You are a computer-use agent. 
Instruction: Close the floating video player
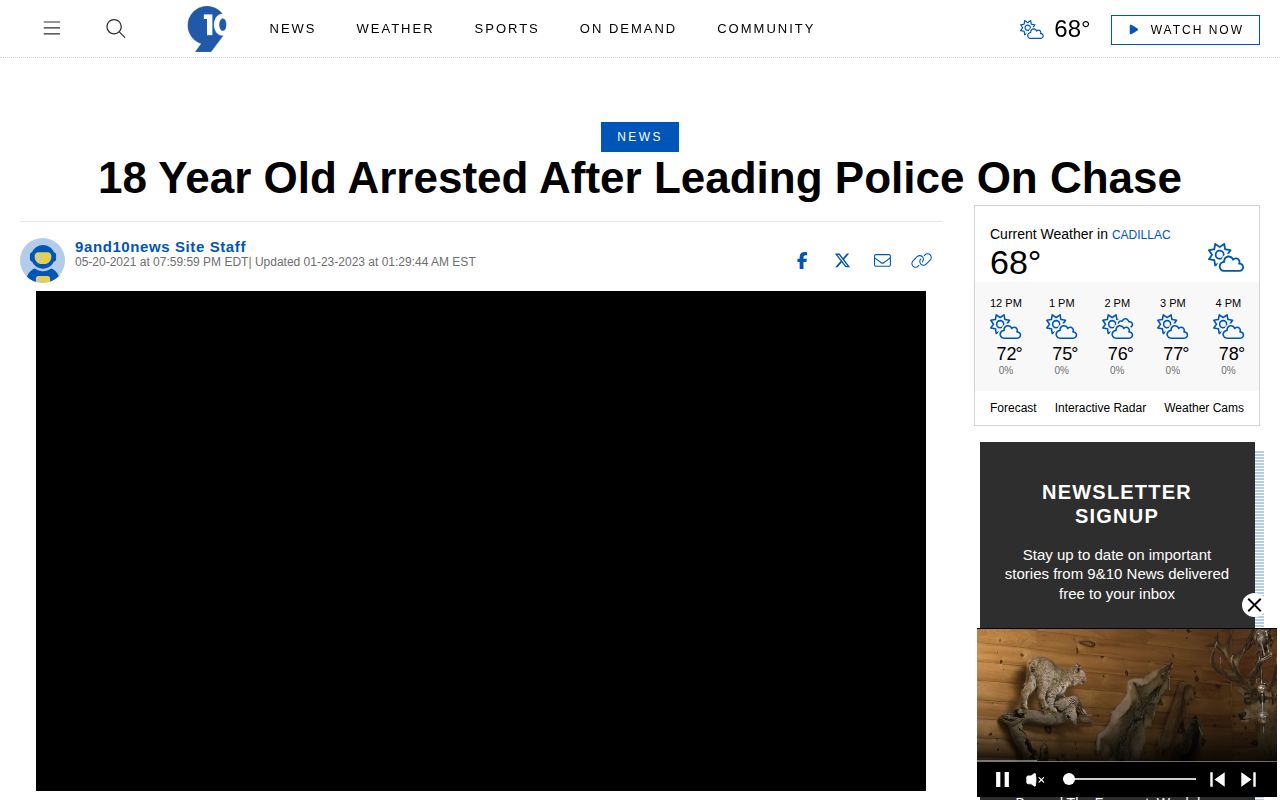click(x=1254, y=605)
